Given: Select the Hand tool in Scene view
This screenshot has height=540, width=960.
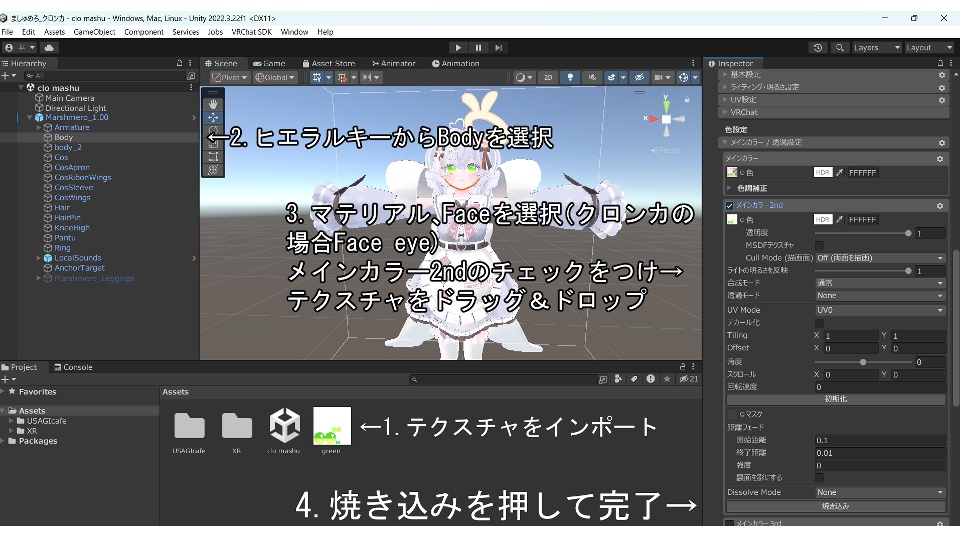Looking at the screenshot, I should 212,104.
